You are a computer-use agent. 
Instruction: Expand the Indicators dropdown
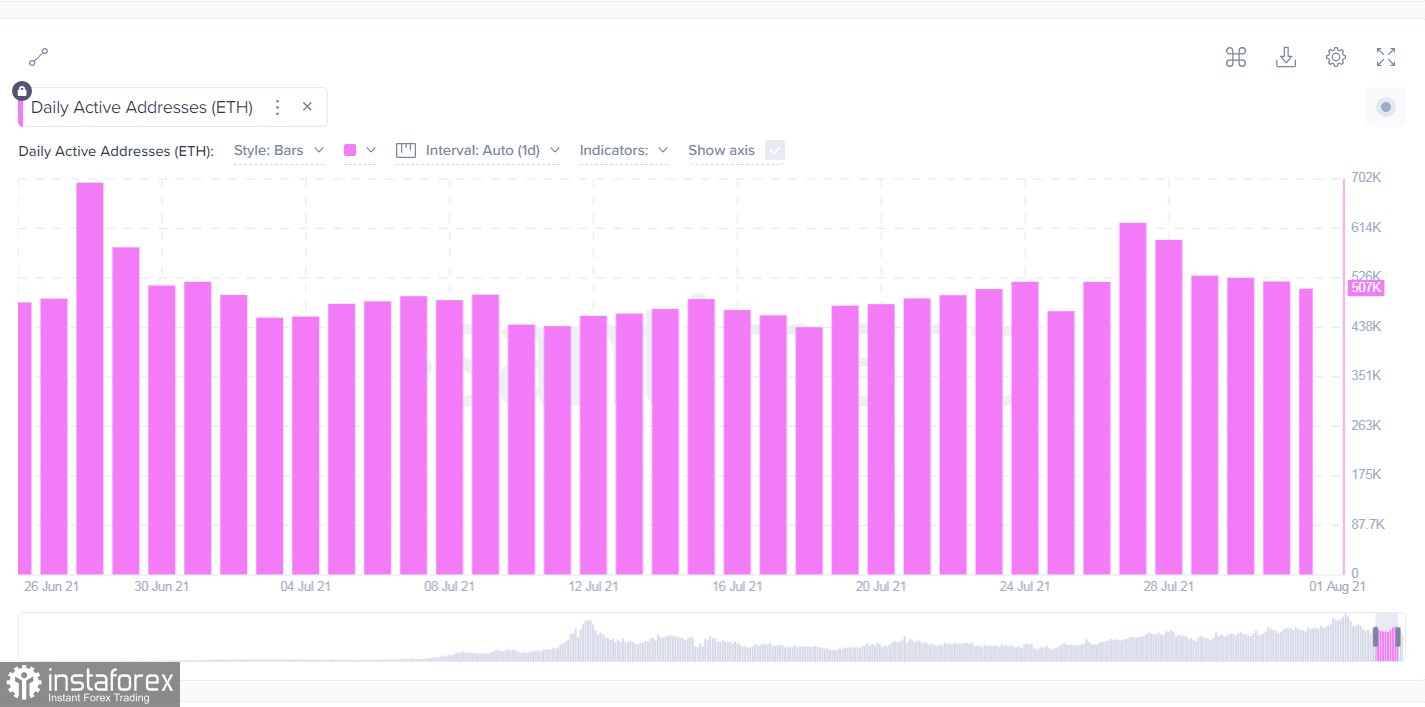coord(624,150)
